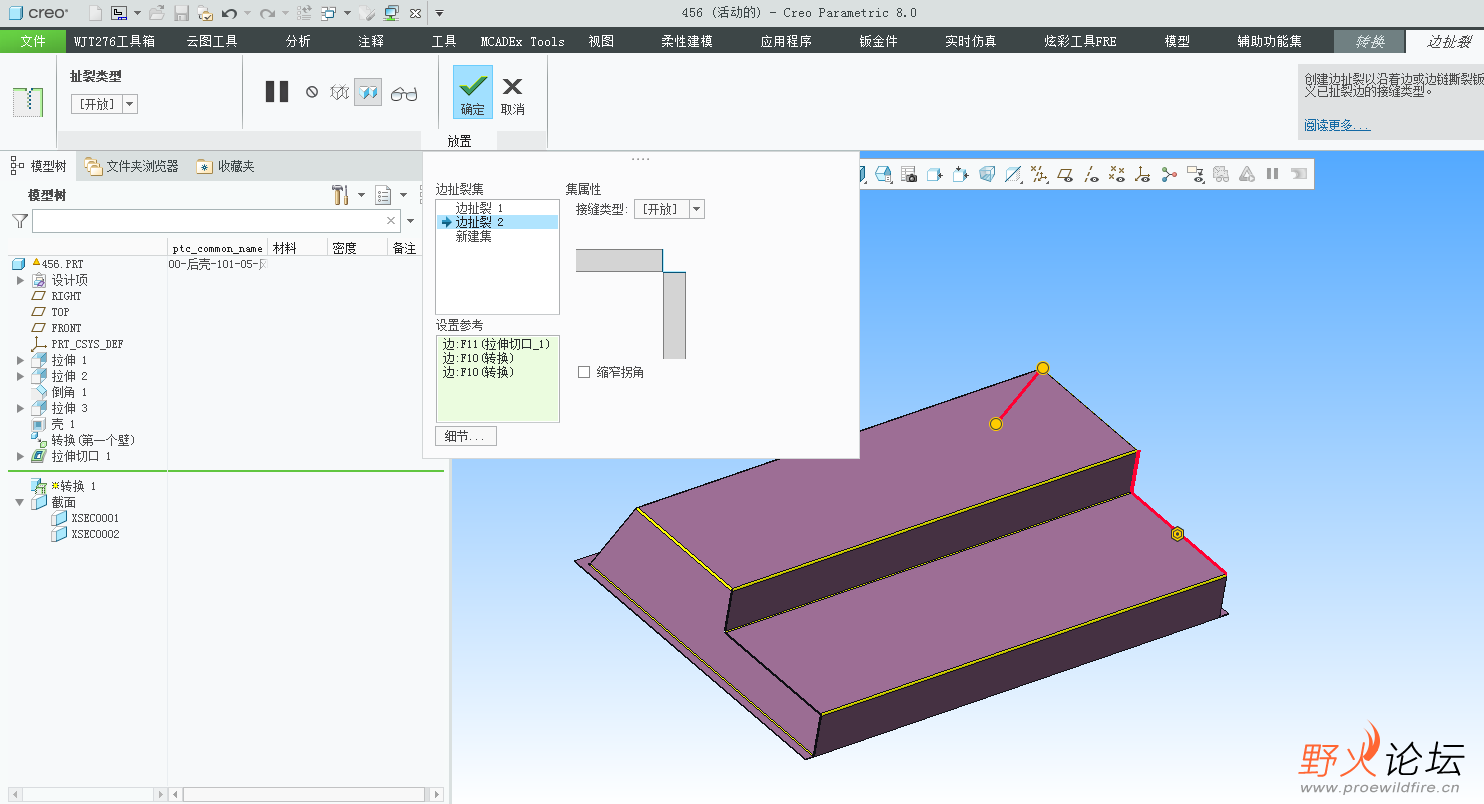Expand the 拉伸 2 feature node
The height and width of the screenshot is (804, 1484).
click(x=20, y=376)
